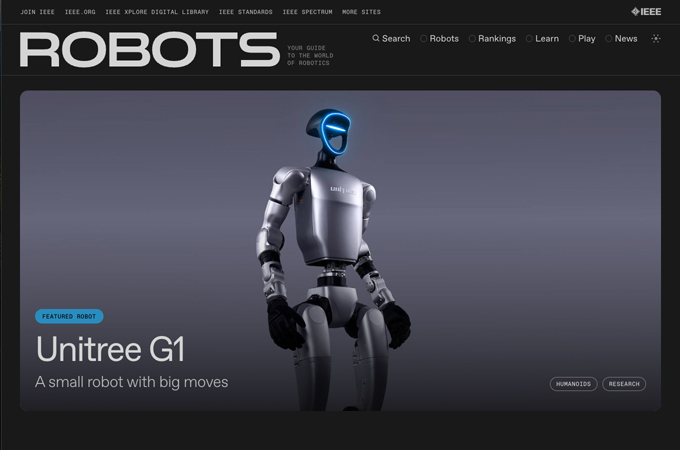Click the Featured Robot badge
The image size is (680, 450).
point(69,316)
